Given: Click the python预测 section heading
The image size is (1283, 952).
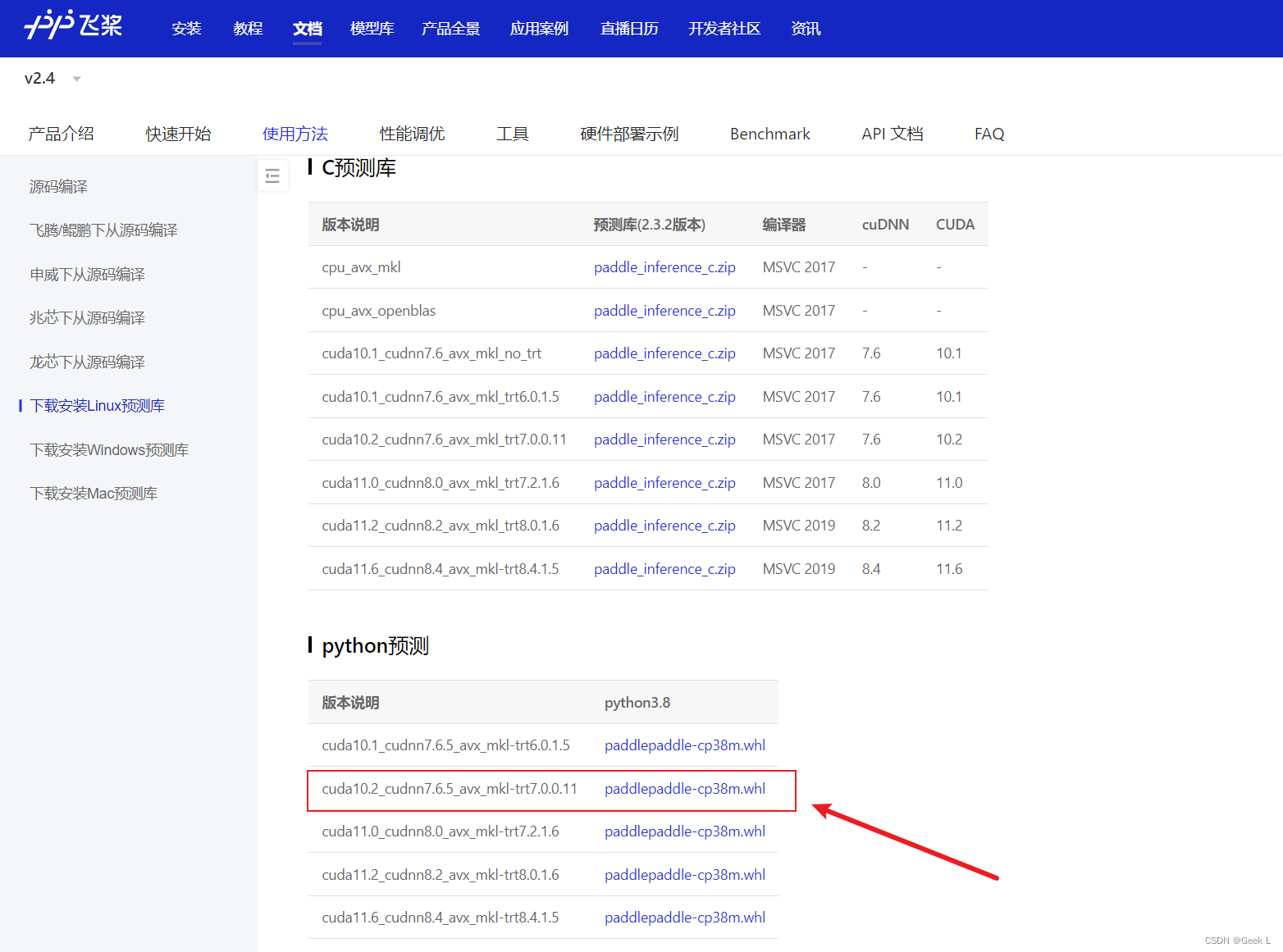Looking at the screenshot, I should 375,646.
